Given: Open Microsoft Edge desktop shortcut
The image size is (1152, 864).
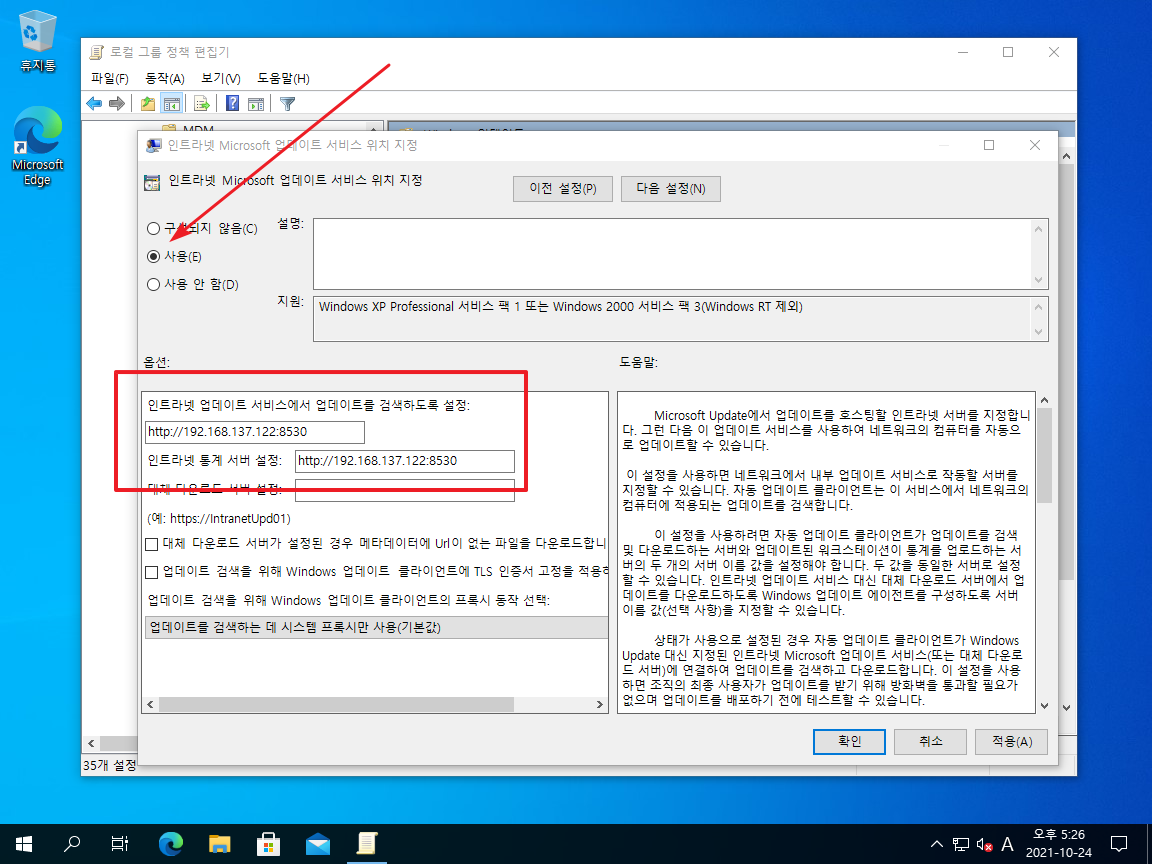Looking at the screenshot, I should point(37,145).
